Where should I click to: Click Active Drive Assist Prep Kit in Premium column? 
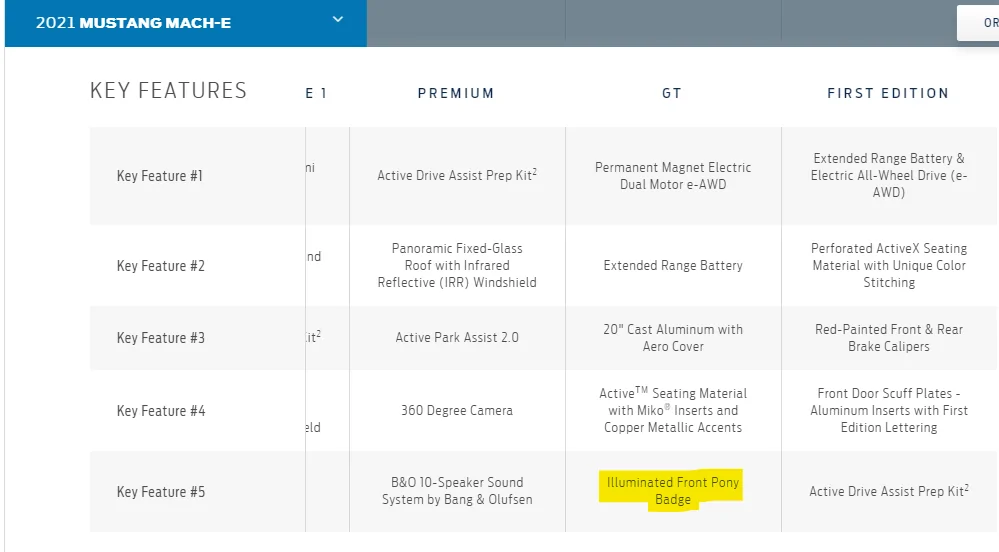point(457,175)
